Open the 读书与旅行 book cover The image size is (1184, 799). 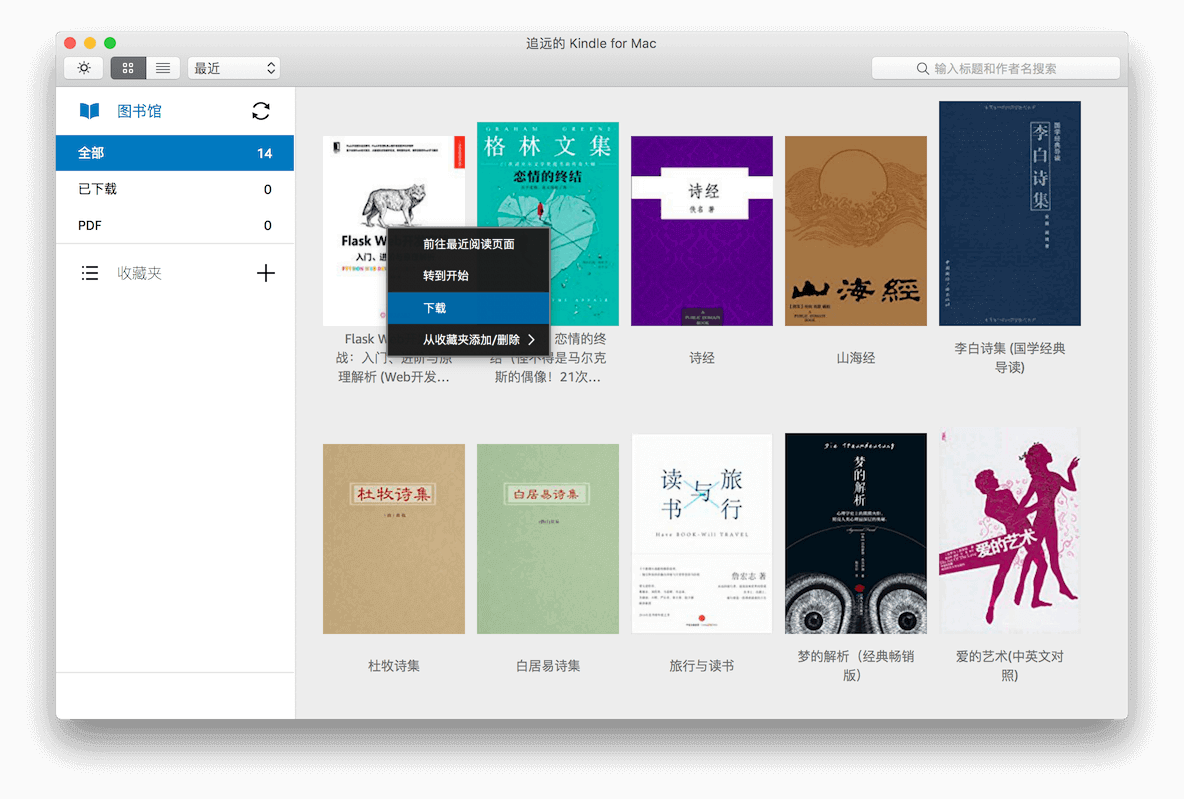click(x=701, y=534)
